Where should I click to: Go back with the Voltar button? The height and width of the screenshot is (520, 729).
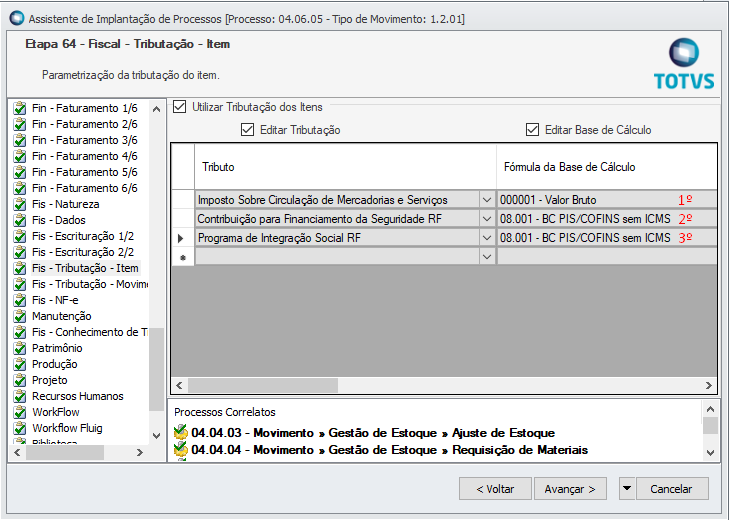495,488
